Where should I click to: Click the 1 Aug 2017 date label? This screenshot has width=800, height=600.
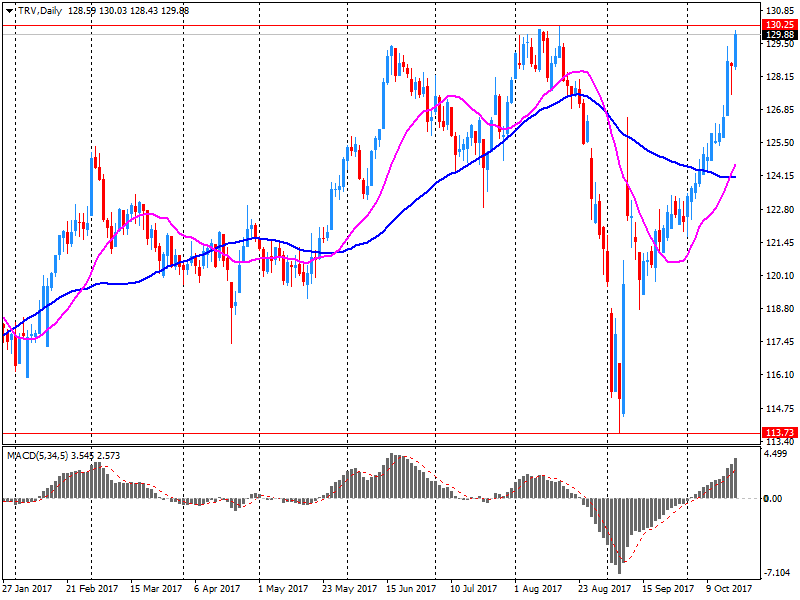tap(538, 588)
